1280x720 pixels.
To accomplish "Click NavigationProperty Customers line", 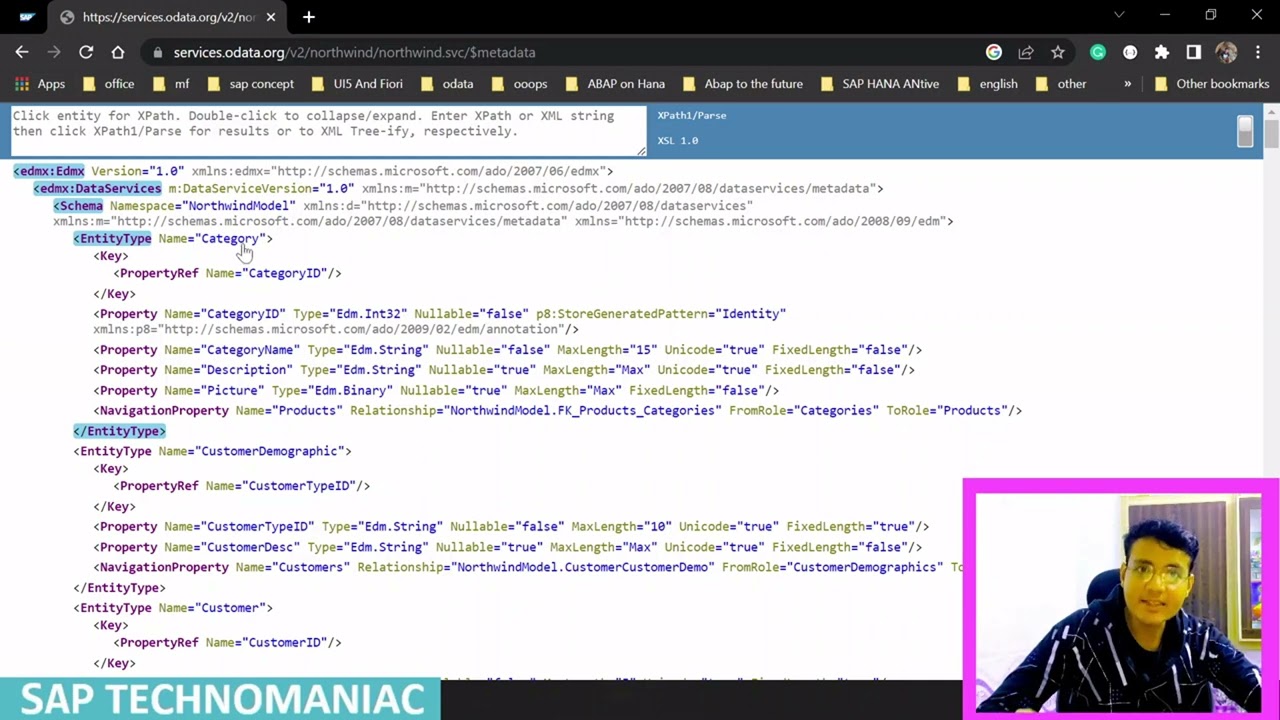I will coord(528,567).
